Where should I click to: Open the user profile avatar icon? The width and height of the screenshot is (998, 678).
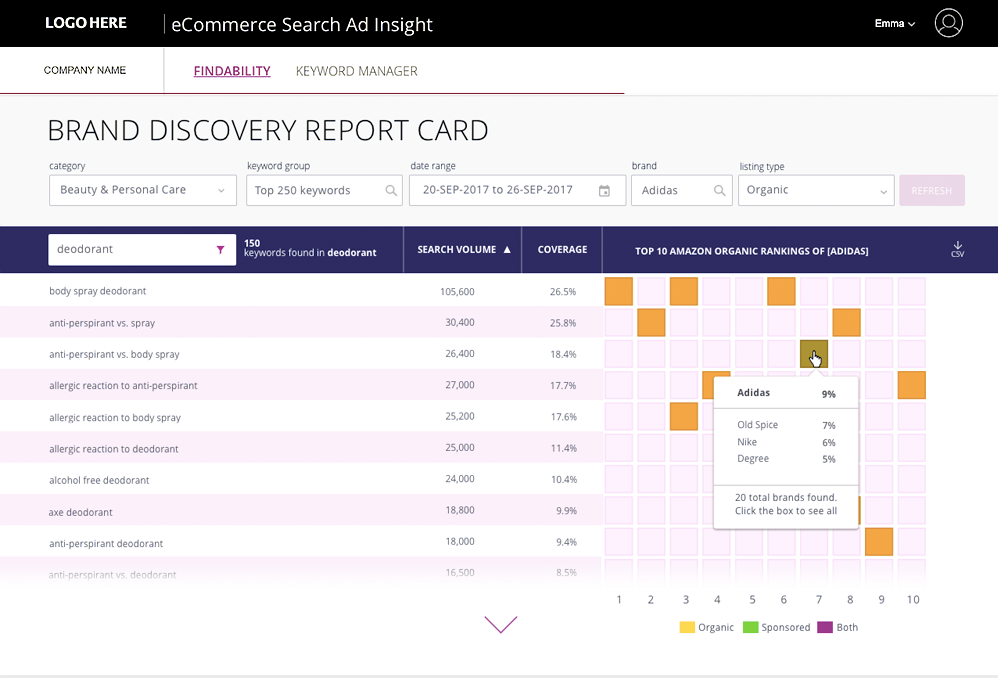(x=948, y=23)
